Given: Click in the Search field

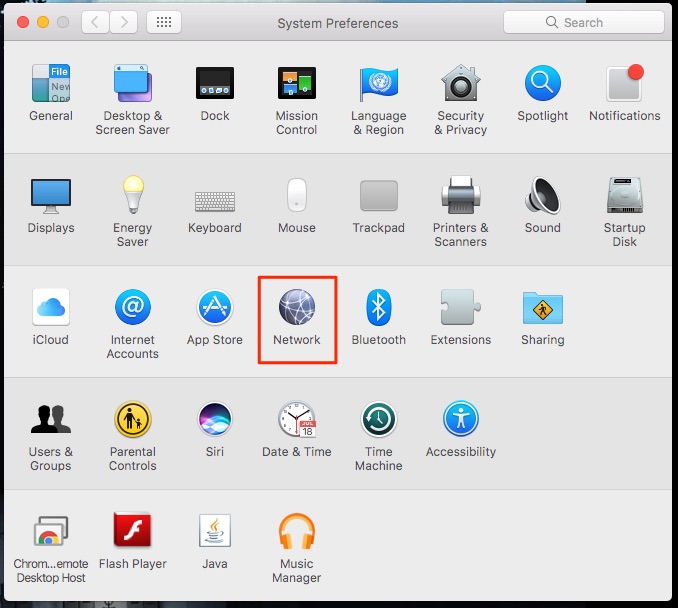Looking at the screenshot, I should pyautogui.click(x=584, y=22).
